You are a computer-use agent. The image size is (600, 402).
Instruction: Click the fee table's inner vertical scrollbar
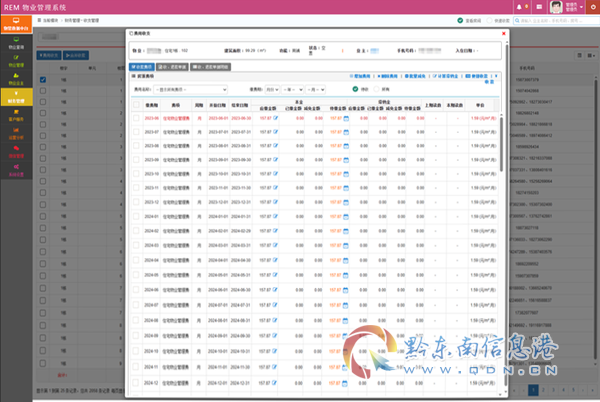pos(501,143)
